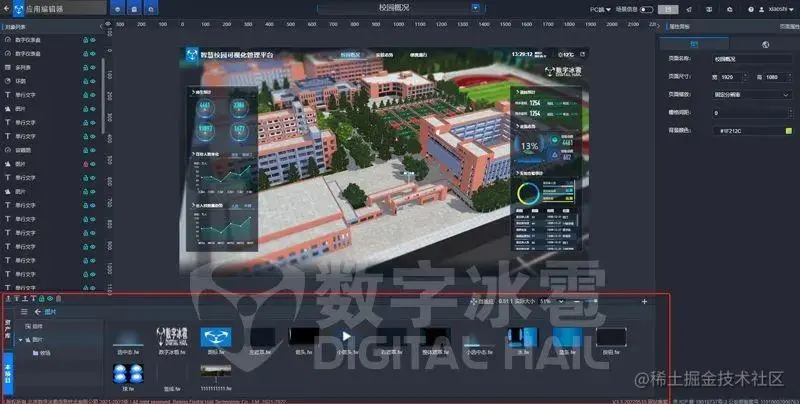Collapse the 对象列表 panel with its chevron
This screenshot has height=404, width=800.
click(x=101, y=27)
